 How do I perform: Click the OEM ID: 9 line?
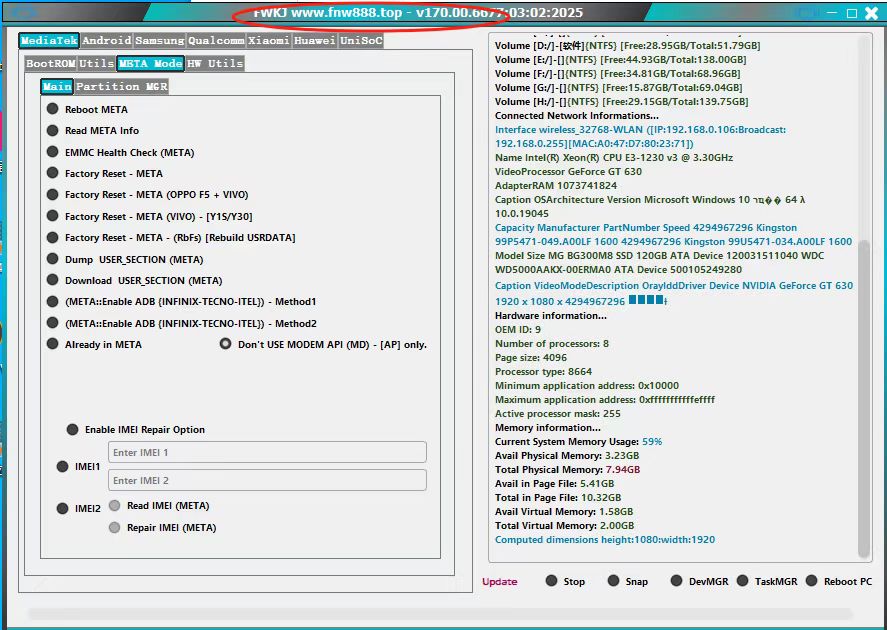[x=518, y=329]
